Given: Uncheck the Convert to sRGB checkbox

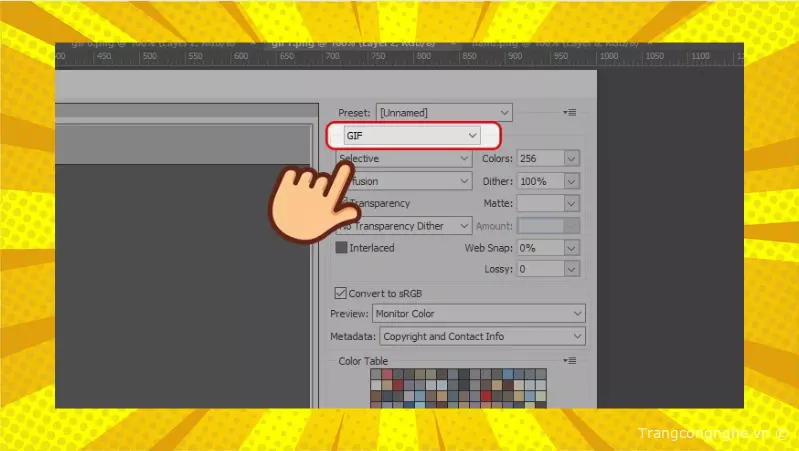Looking at the screenshot, I should point(340,293).
